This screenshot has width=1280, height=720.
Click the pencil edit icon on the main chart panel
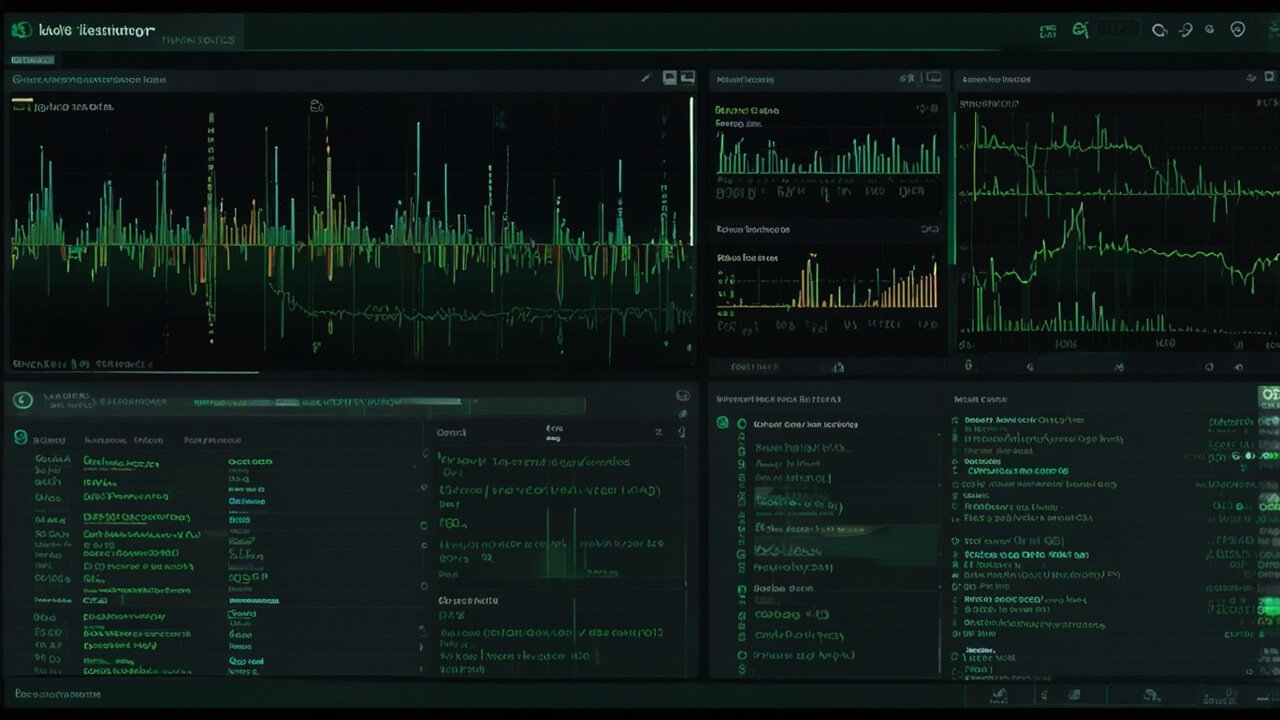[646, 78]
